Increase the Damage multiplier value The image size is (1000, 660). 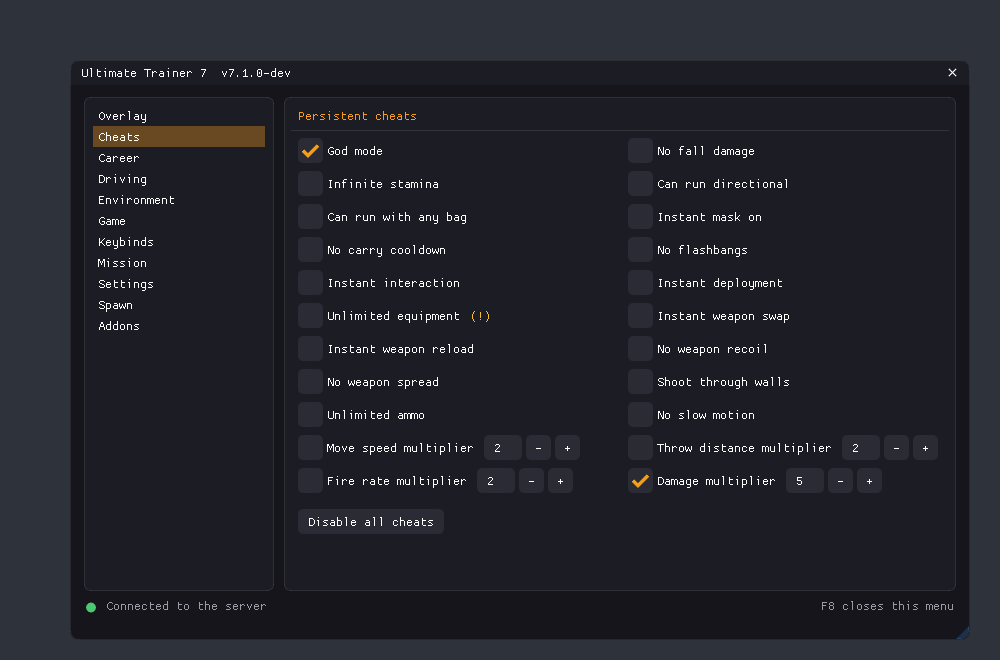coord(869,481)
